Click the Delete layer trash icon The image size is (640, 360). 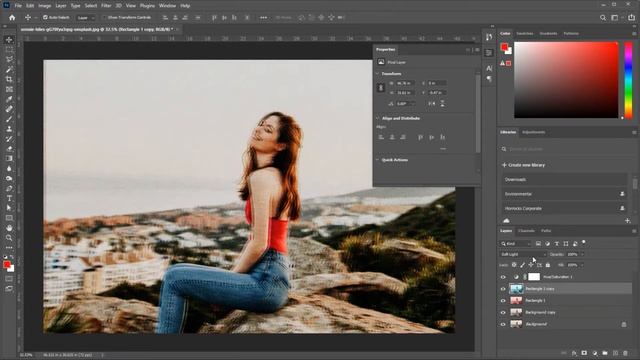tap(625, 353)
